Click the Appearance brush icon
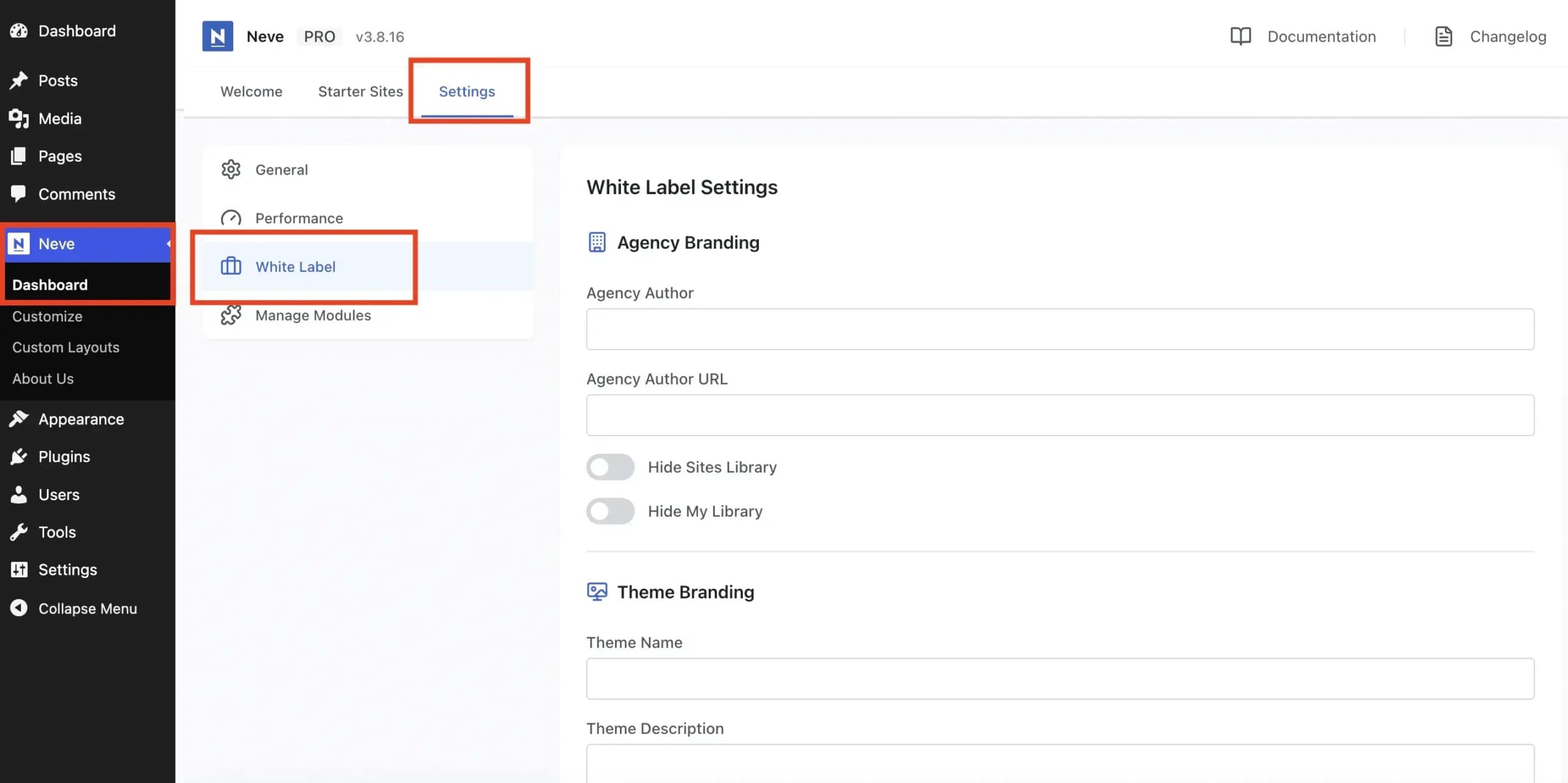Image resolution: width=1568 pixels, height=783 pixels. pyautogui.click(x=19, y=419)
